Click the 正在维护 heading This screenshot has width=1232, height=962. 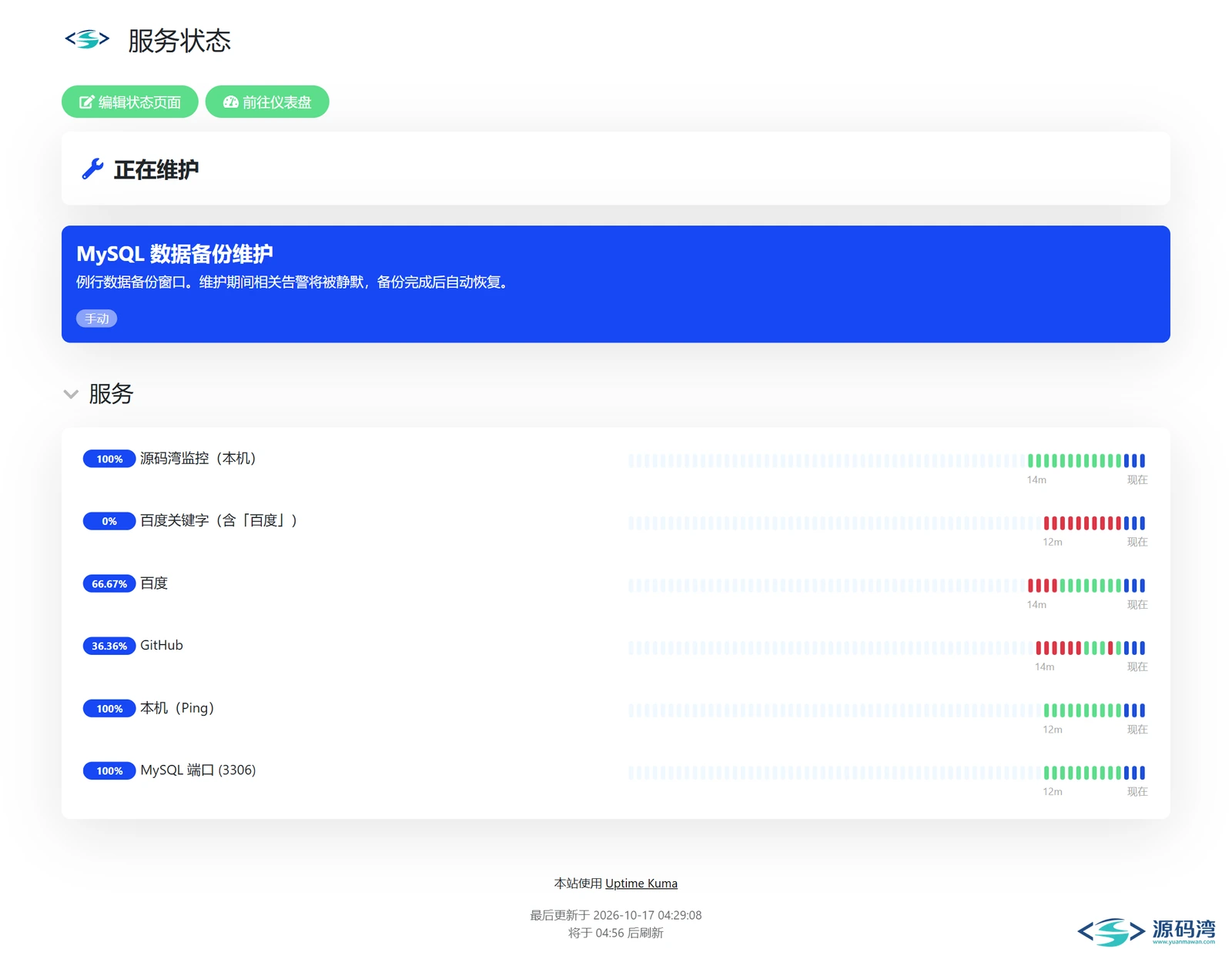pyautogui.click(x=156, y=169)
